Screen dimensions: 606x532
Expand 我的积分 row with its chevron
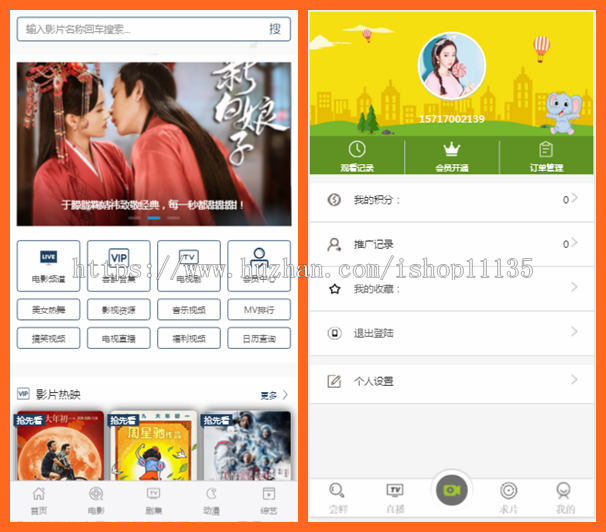pos(574,198)
